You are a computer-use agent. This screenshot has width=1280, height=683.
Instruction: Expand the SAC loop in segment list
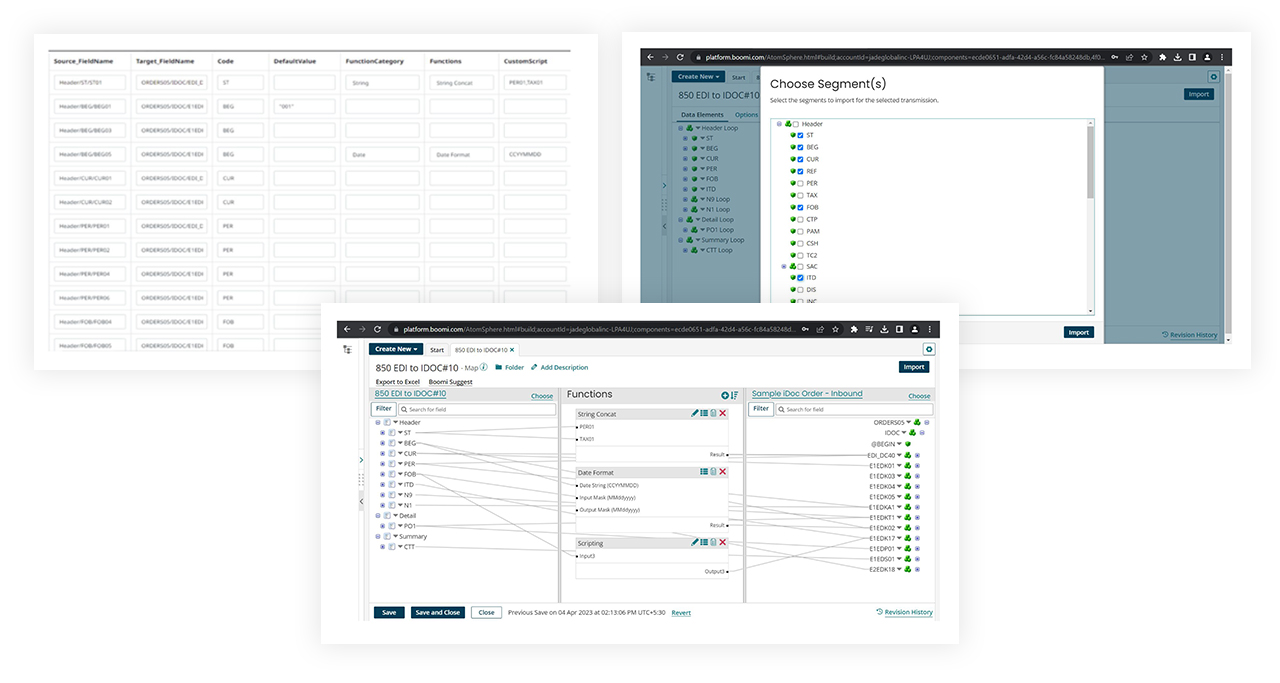pyautogui.click(x=784, y=267)
